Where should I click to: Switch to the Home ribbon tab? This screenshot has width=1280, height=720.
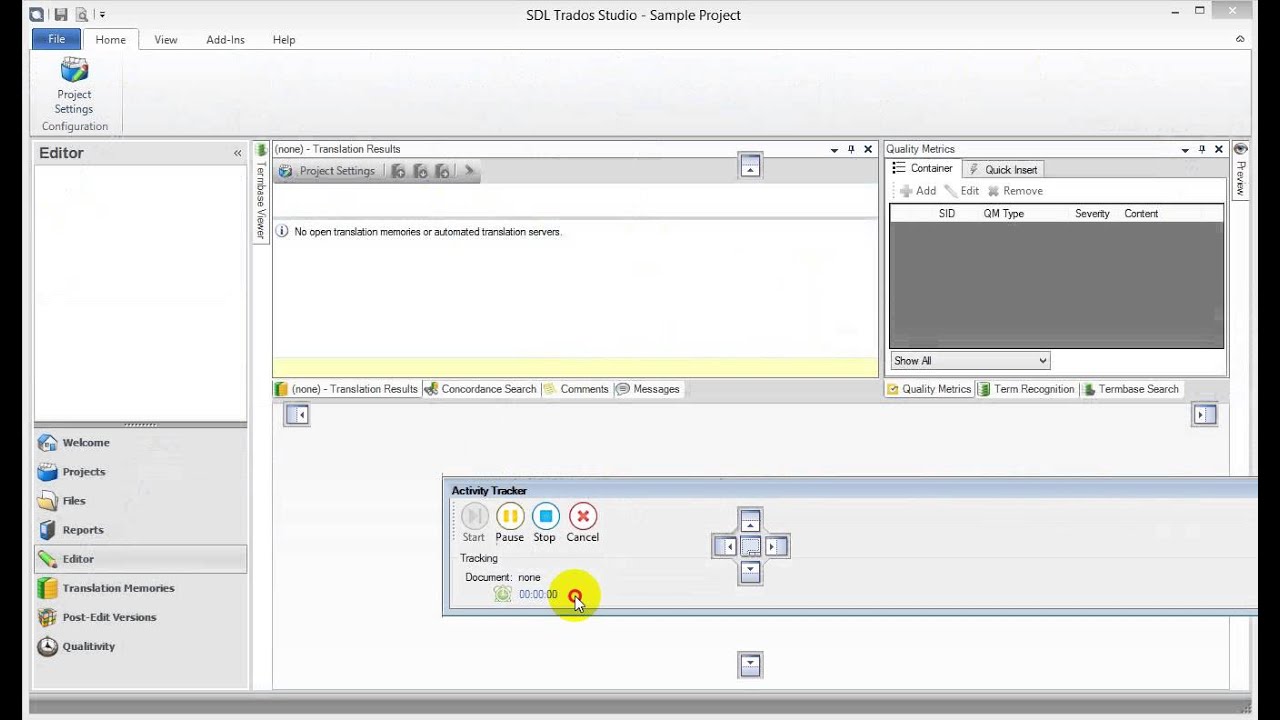click(110, 40)
